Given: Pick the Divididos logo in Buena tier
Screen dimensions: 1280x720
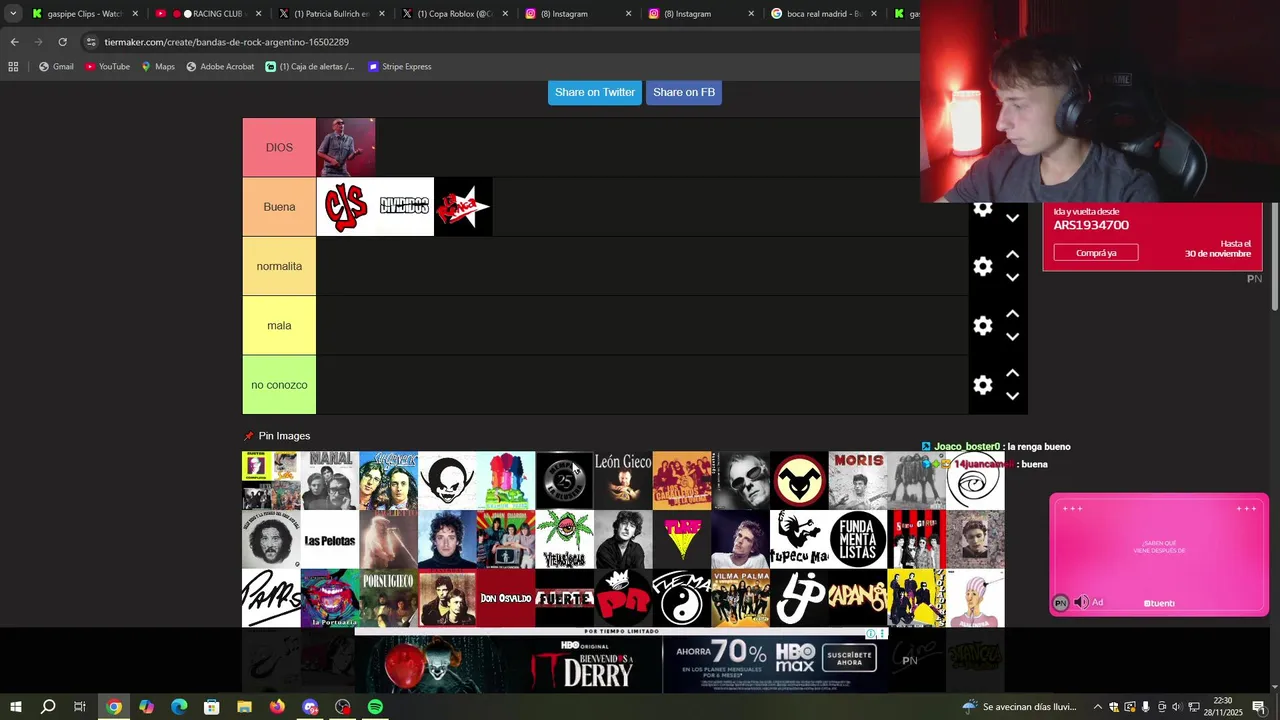Looking at the screenshot, I should point(404,207).
